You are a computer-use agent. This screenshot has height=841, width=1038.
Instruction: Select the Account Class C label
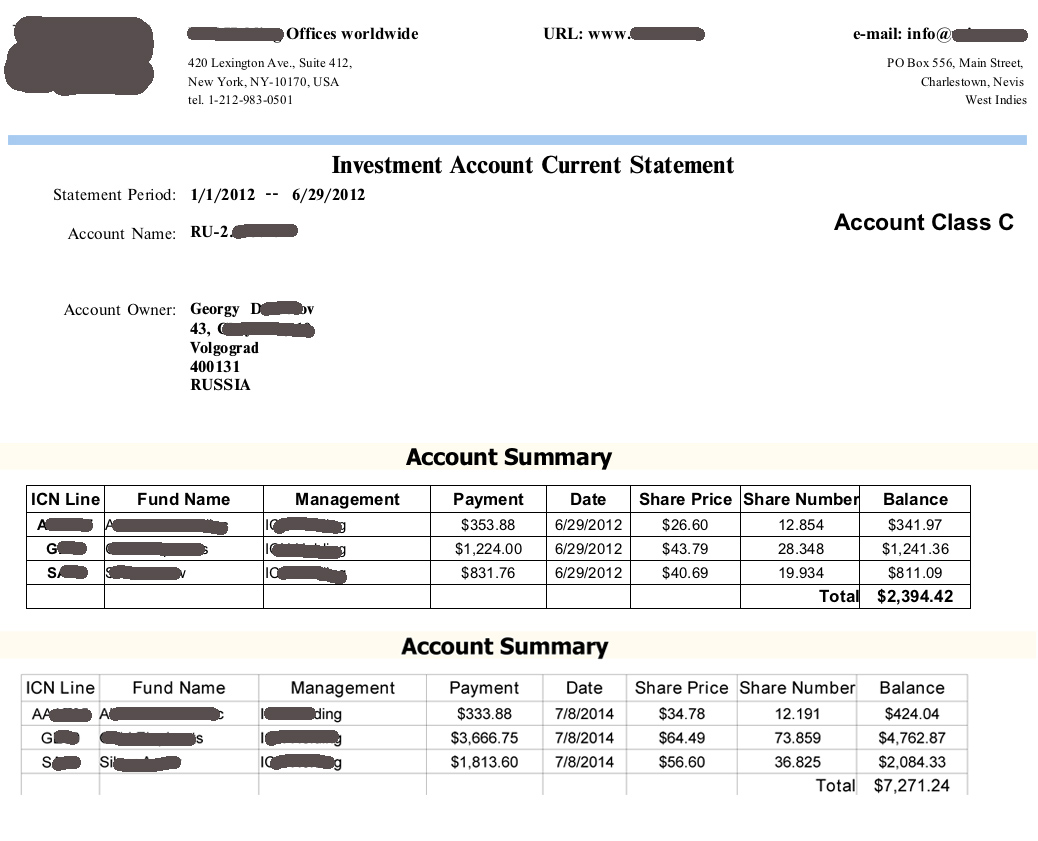[923, 223]
